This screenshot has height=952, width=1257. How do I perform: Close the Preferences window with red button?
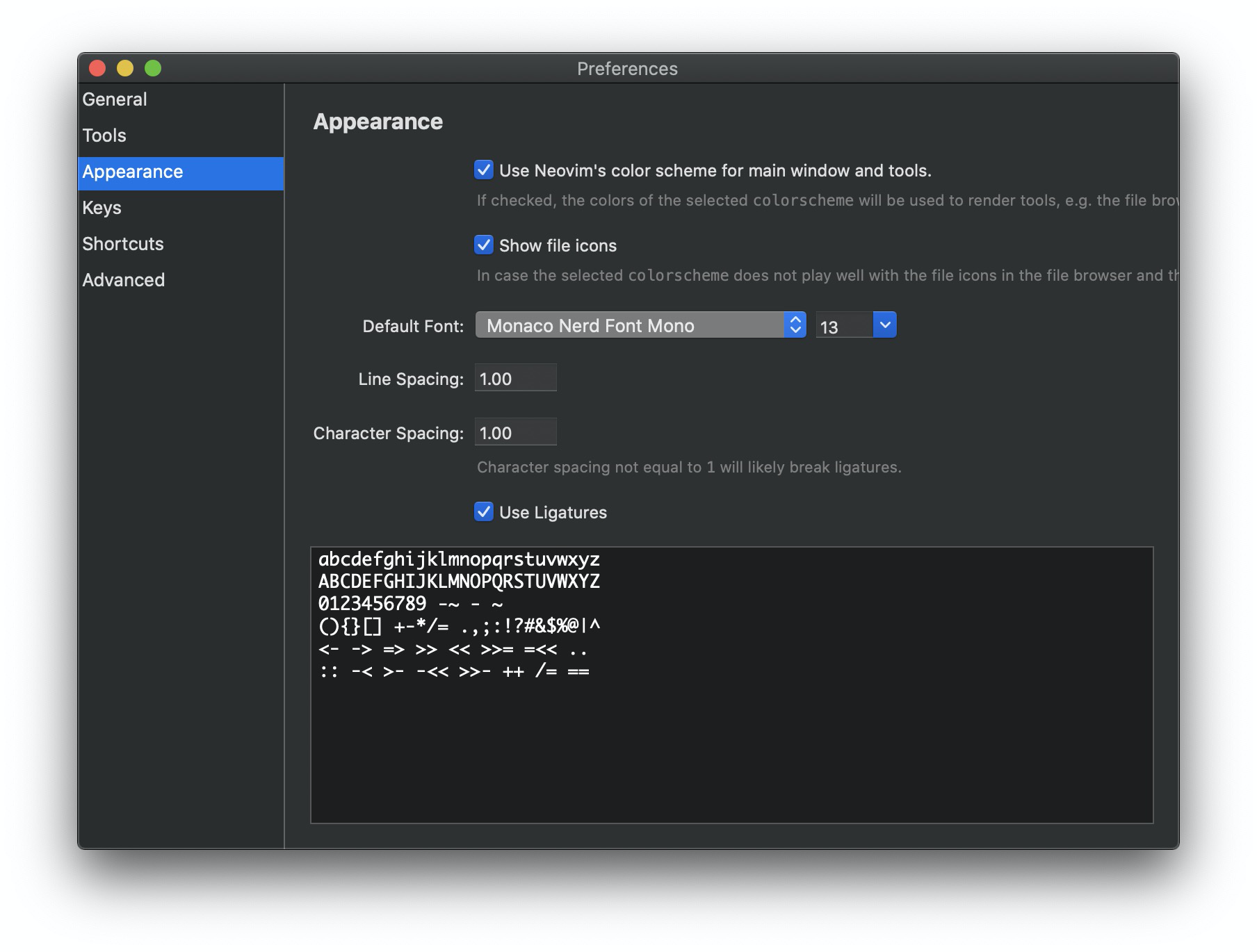click(x=97, y=68)
